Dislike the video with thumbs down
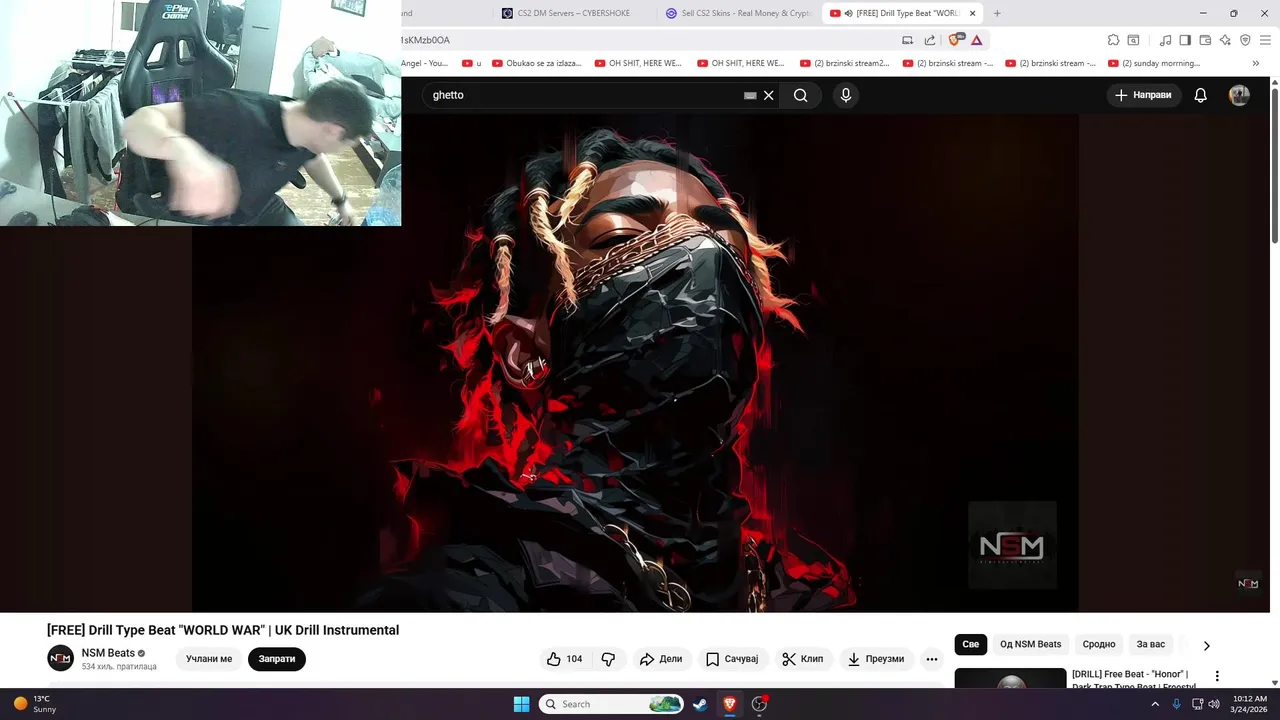Viewport: 1280px width, 720px height. pos(608,659)
